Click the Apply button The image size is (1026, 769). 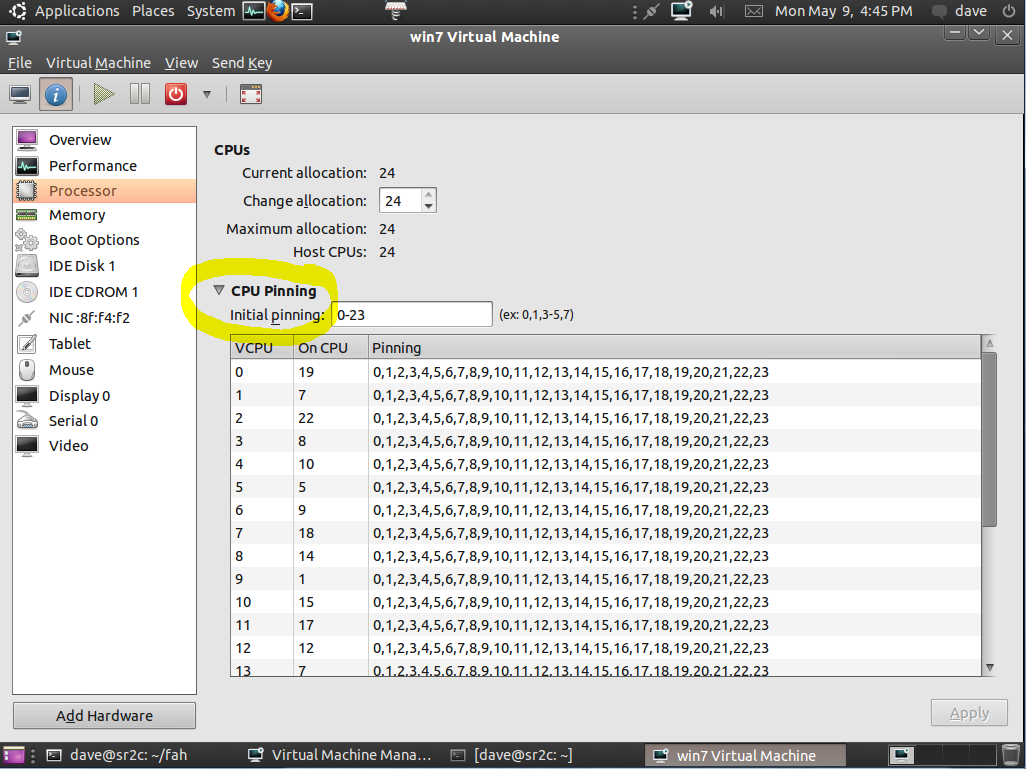[969, 713]
